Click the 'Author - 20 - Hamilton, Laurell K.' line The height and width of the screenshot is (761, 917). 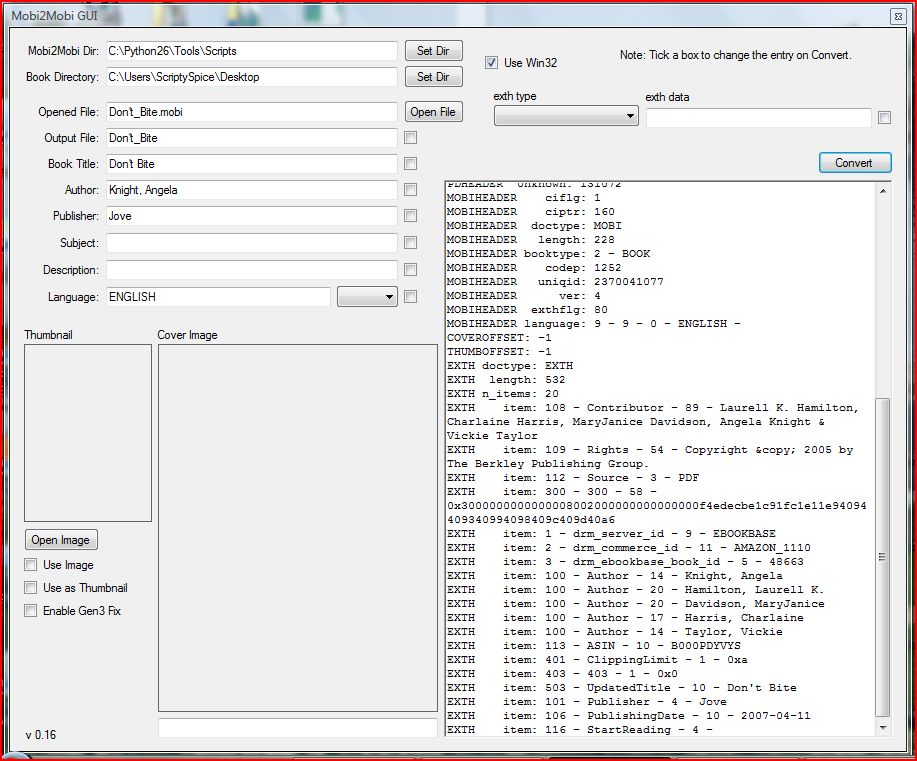[636, 590]
